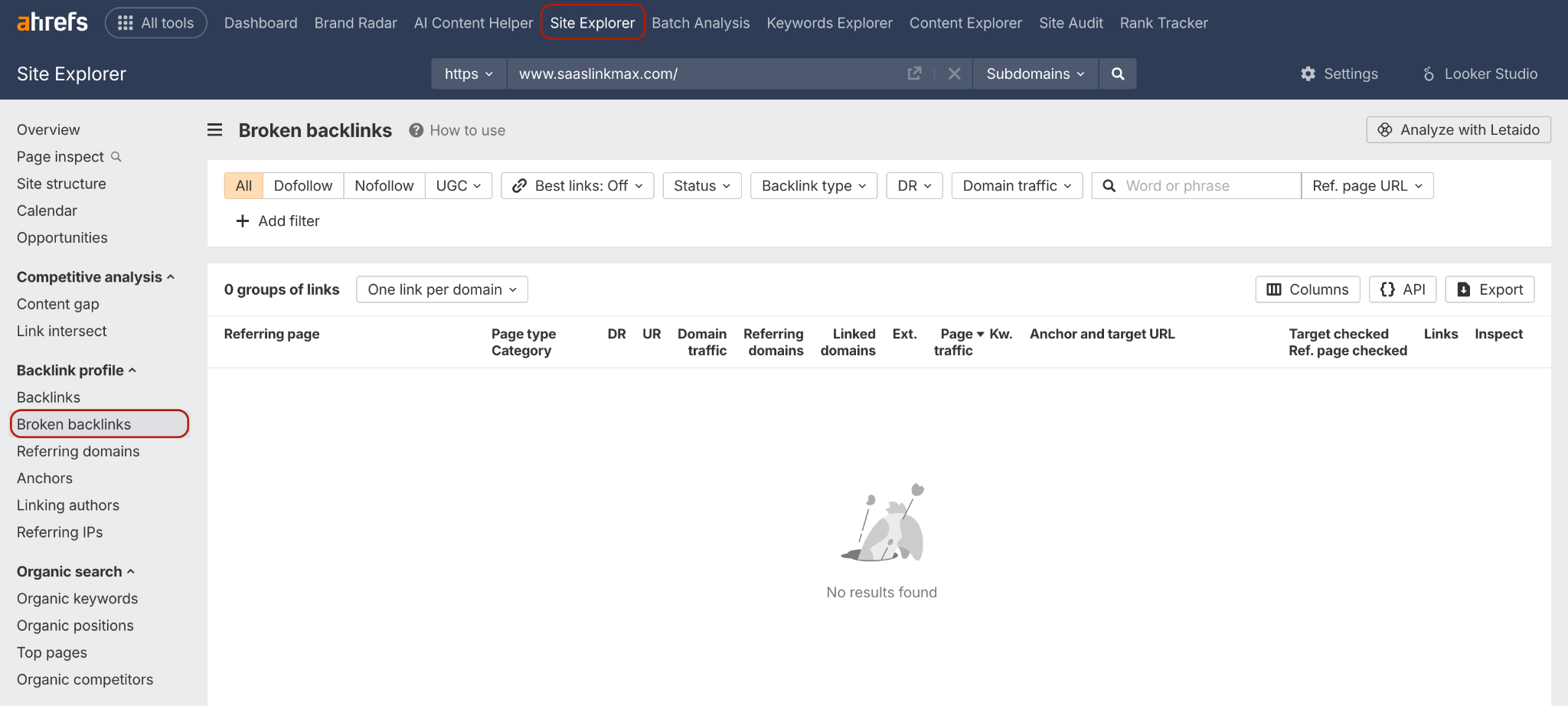1568x706 pixels.
Task: Open URL in new tab icon
Action: pyautogui.click(x=914, y=74)
